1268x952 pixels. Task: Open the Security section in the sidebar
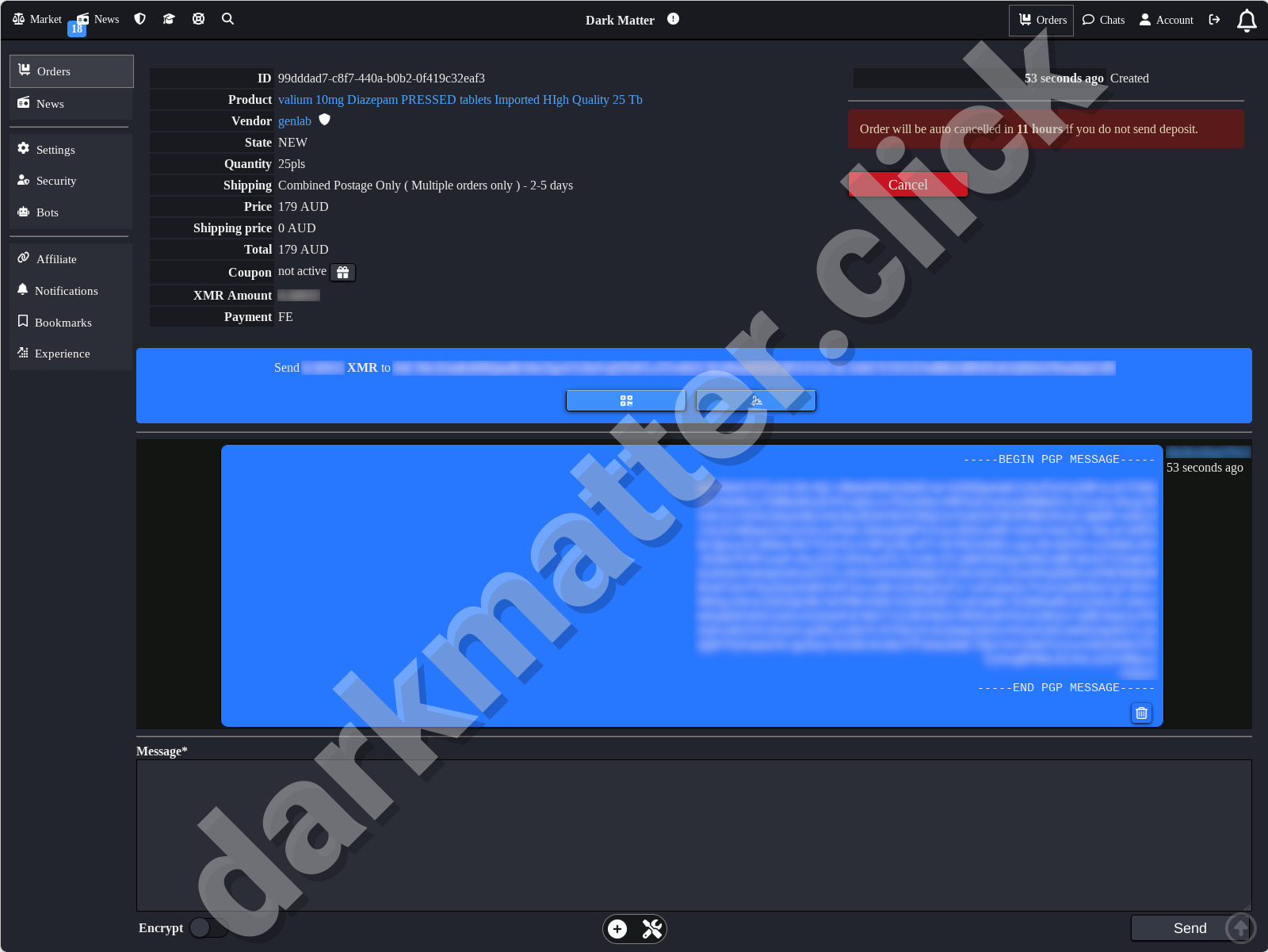click(55, 181)
